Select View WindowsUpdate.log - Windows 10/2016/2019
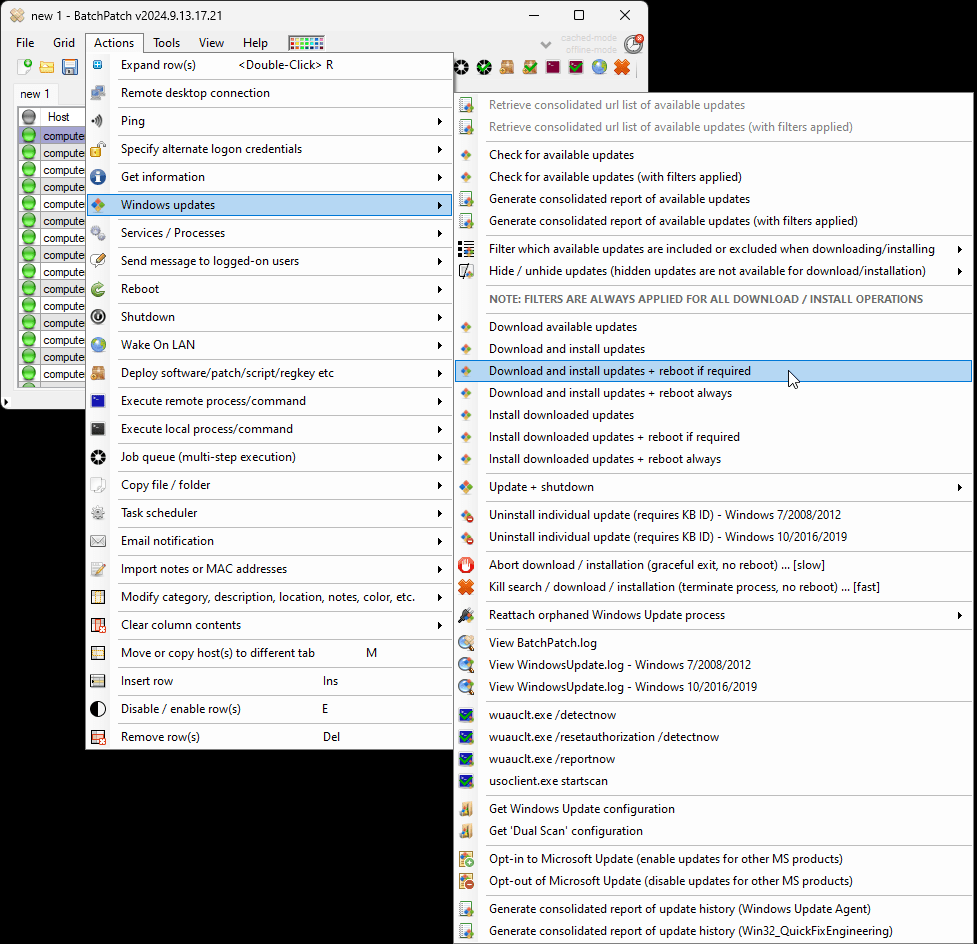 coord(623,687)
